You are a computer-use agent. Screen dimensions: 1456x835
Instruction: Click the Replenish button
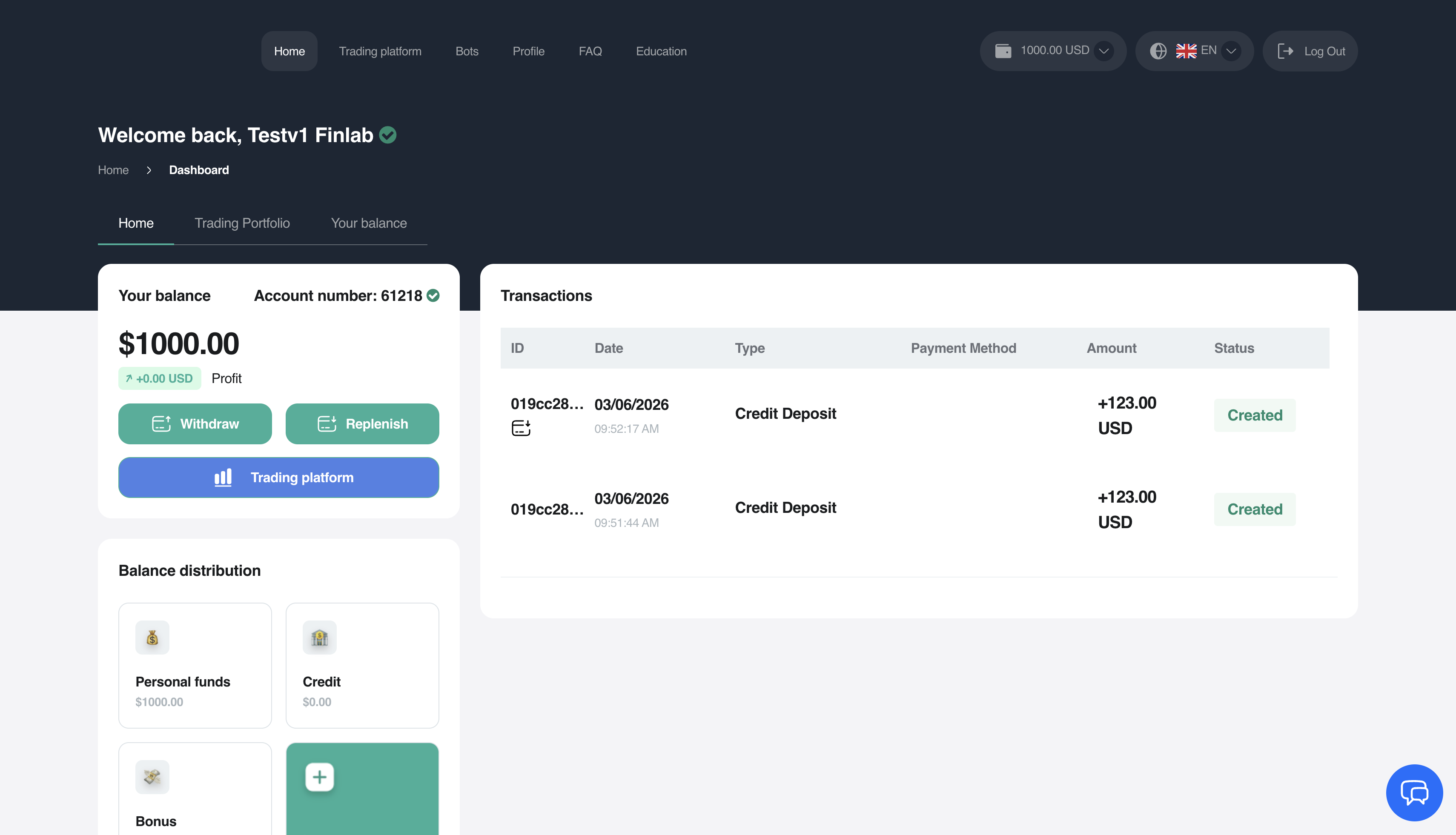tap(362, 424)
